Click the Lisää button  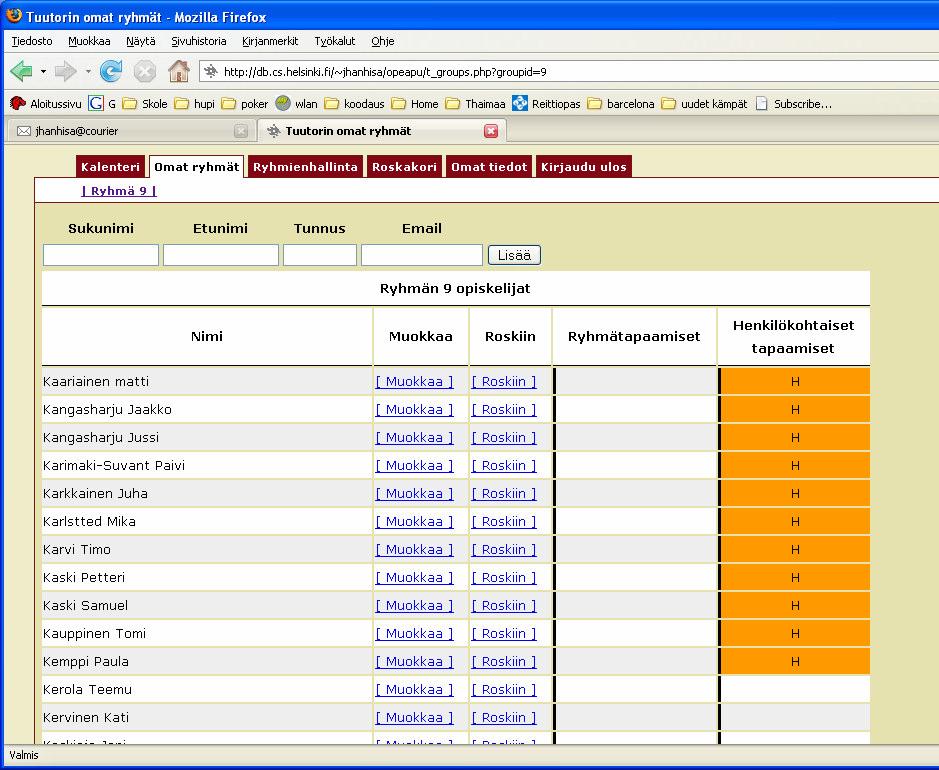click(x=514, y=255)
